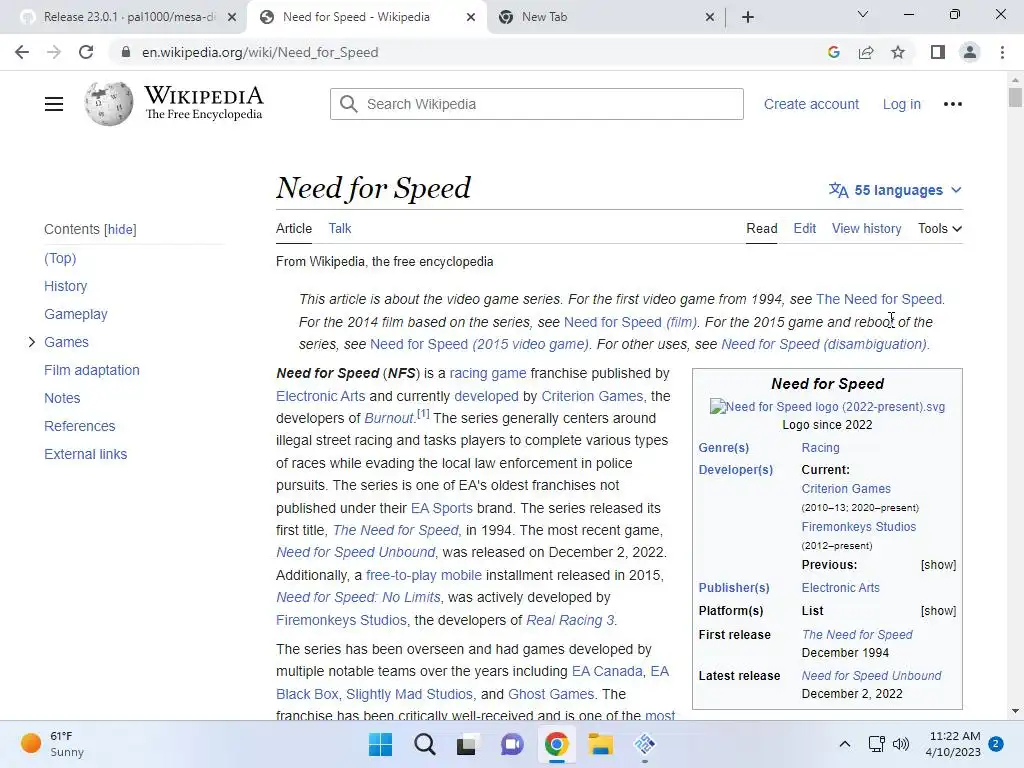The width and height of the screenshot is (1024, 768).
Task: Select the Article tab
Action: (294, 229)
